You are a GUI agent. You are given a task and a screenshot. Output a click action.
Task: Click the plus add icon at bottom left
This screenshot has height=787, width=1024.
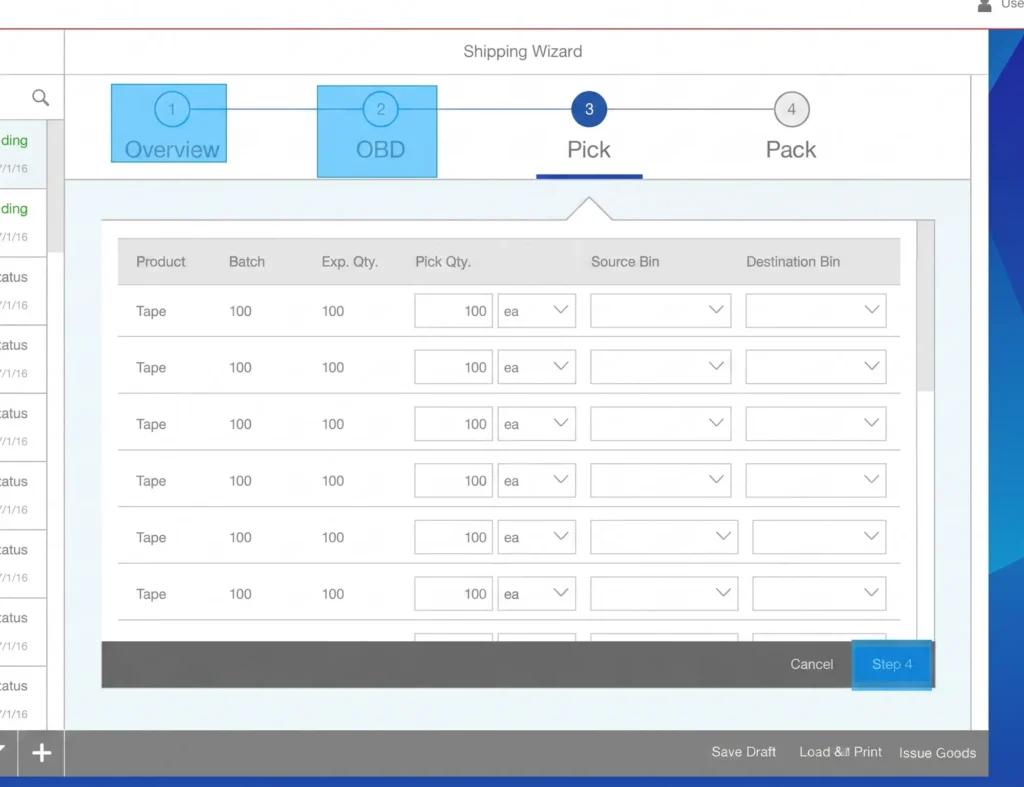pyautogui.click(x=42, y=752)
